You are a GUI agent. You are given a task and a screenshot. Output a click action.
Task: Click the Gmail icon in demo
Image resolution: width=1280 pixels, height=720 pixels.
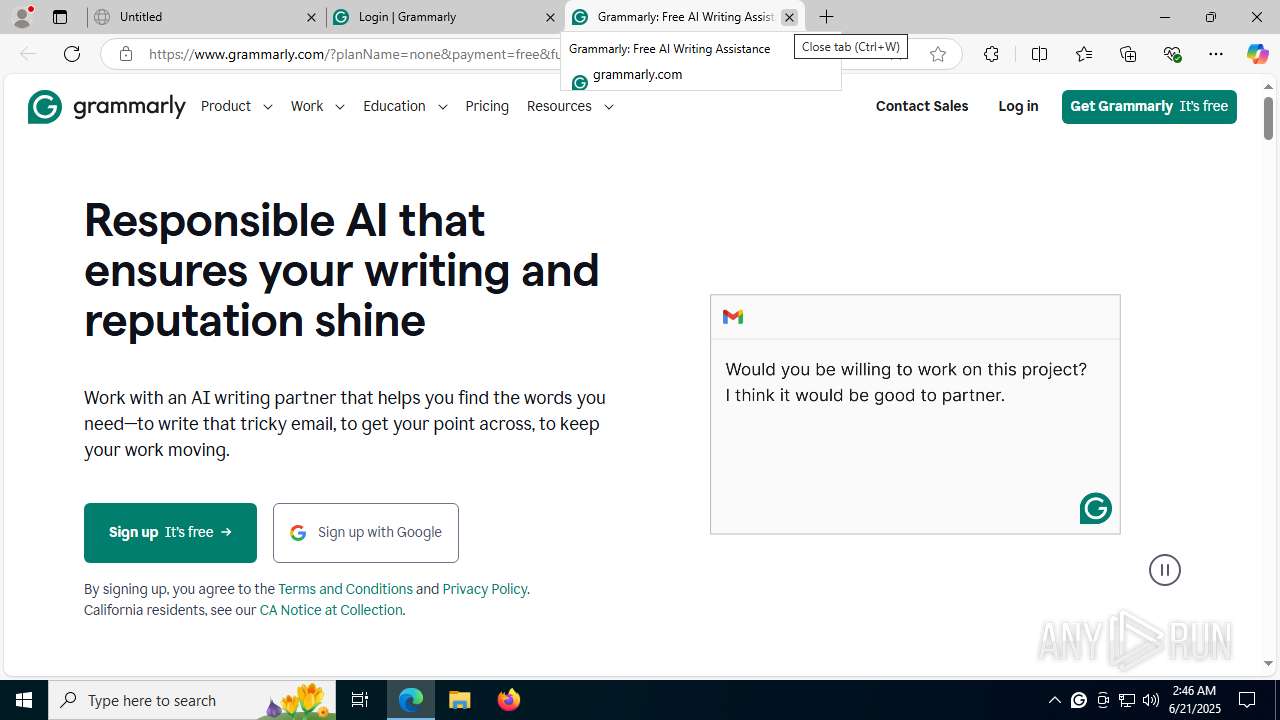[733, 317]
